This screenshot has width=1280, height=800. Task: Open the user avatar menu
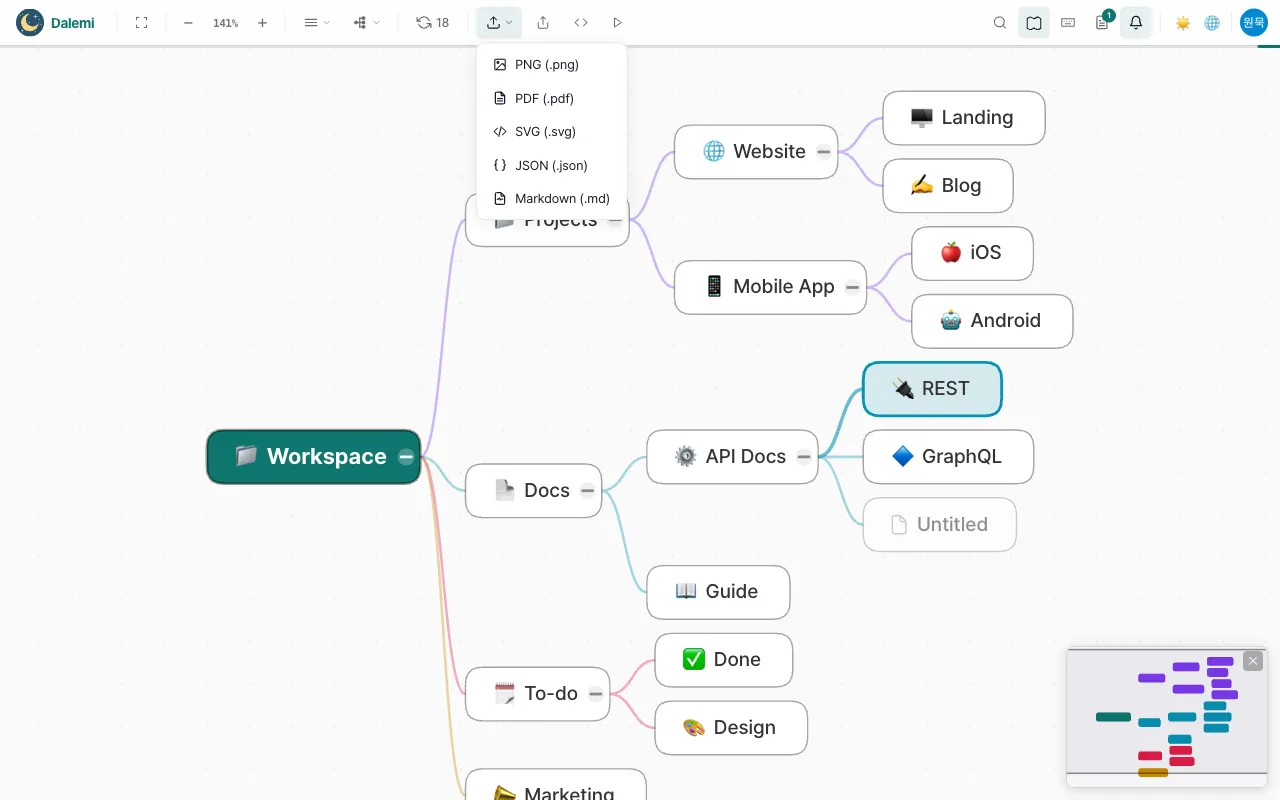coord(1254,22)
